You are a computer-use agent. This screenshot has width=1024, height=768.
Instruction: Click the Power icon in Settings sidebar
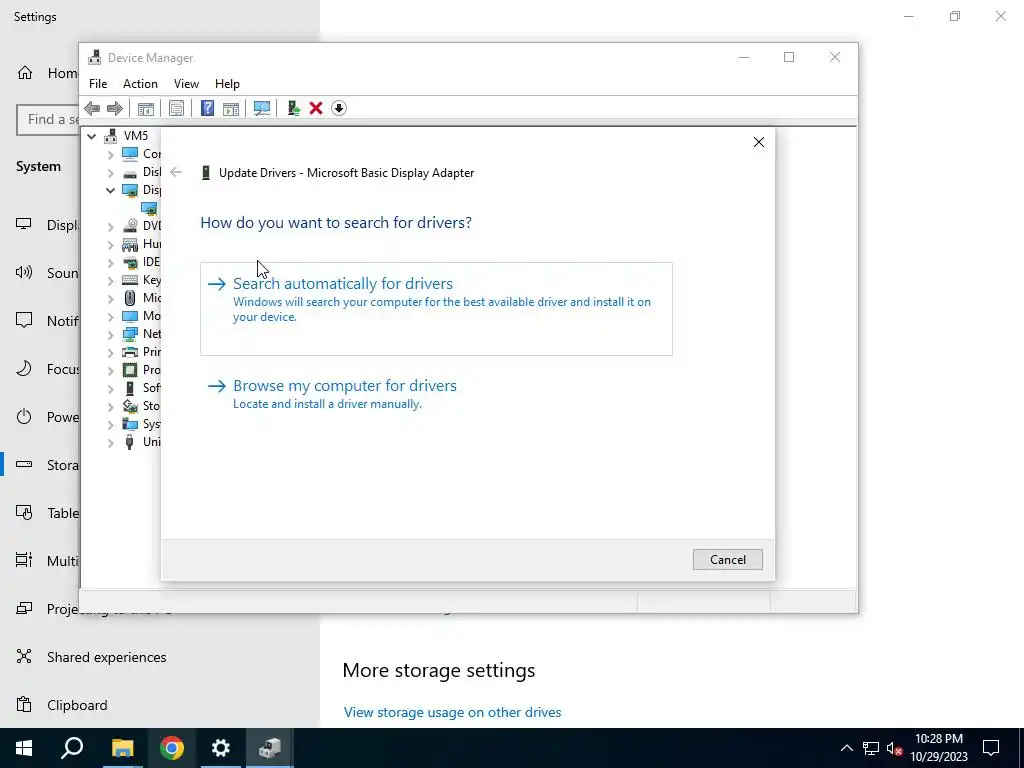click(x=24, y=417)
